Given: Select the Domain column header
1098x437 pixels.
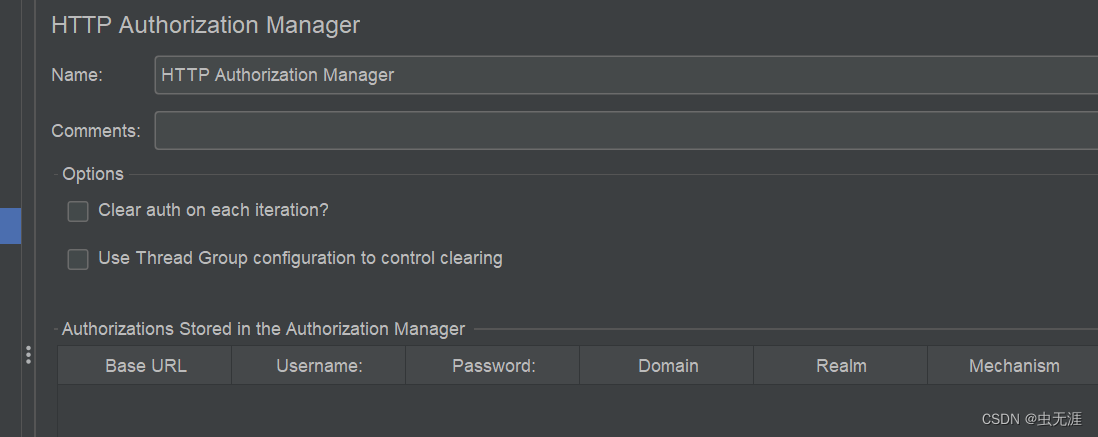Looking at the screenshot, I should coord(668,366).
